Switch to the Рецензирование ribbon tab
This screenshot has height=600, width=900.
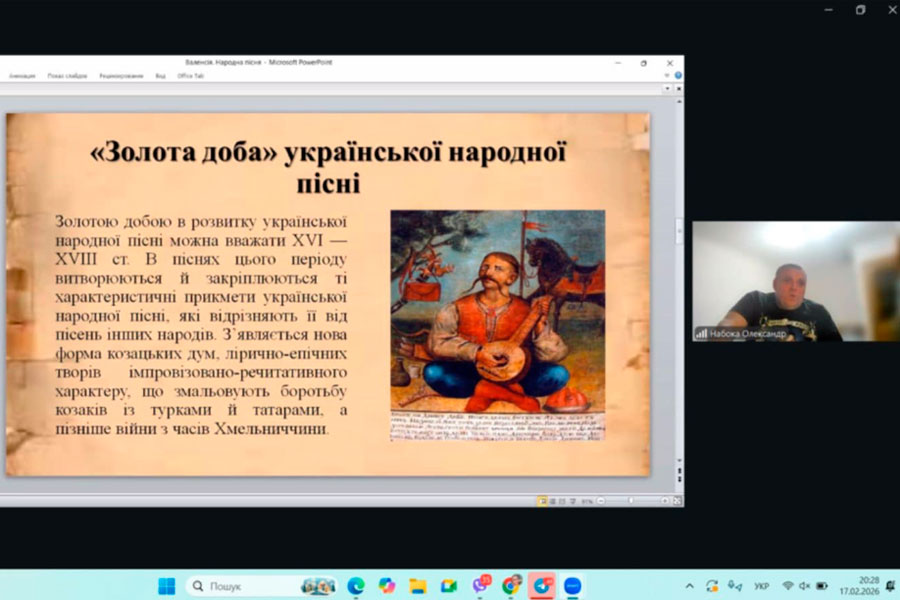121,76
